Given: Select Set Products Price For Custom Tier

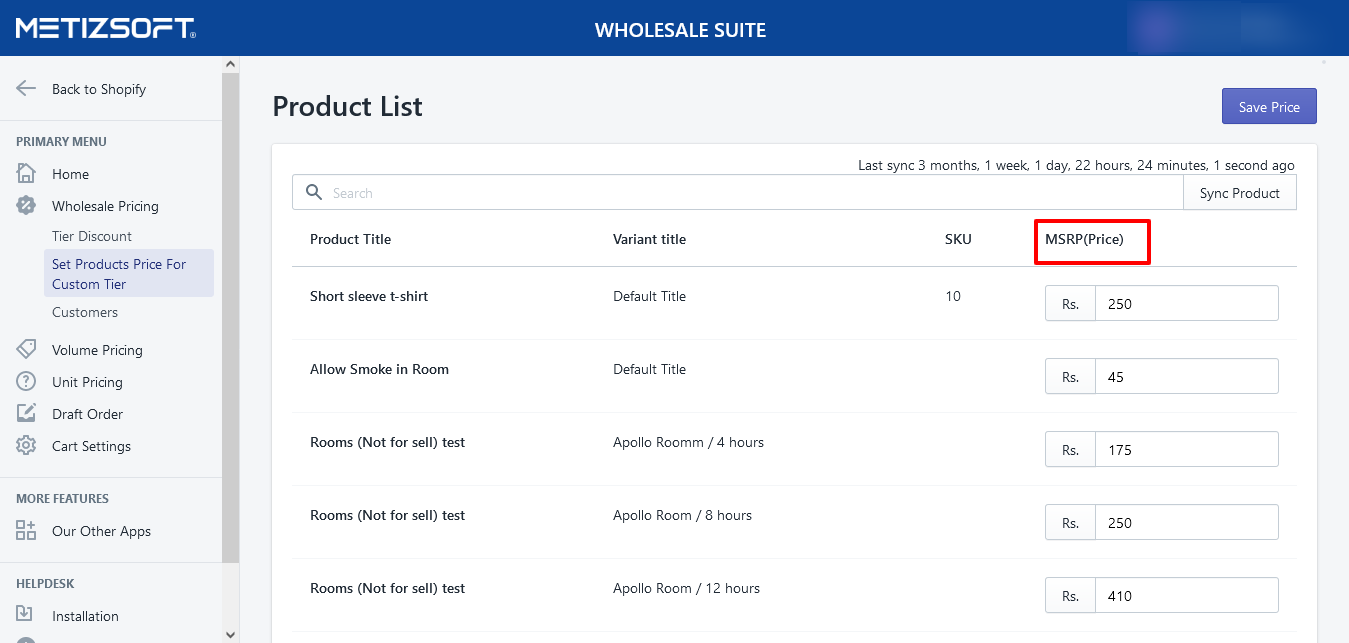Looking at the screenshot, I should click(119, 274).
